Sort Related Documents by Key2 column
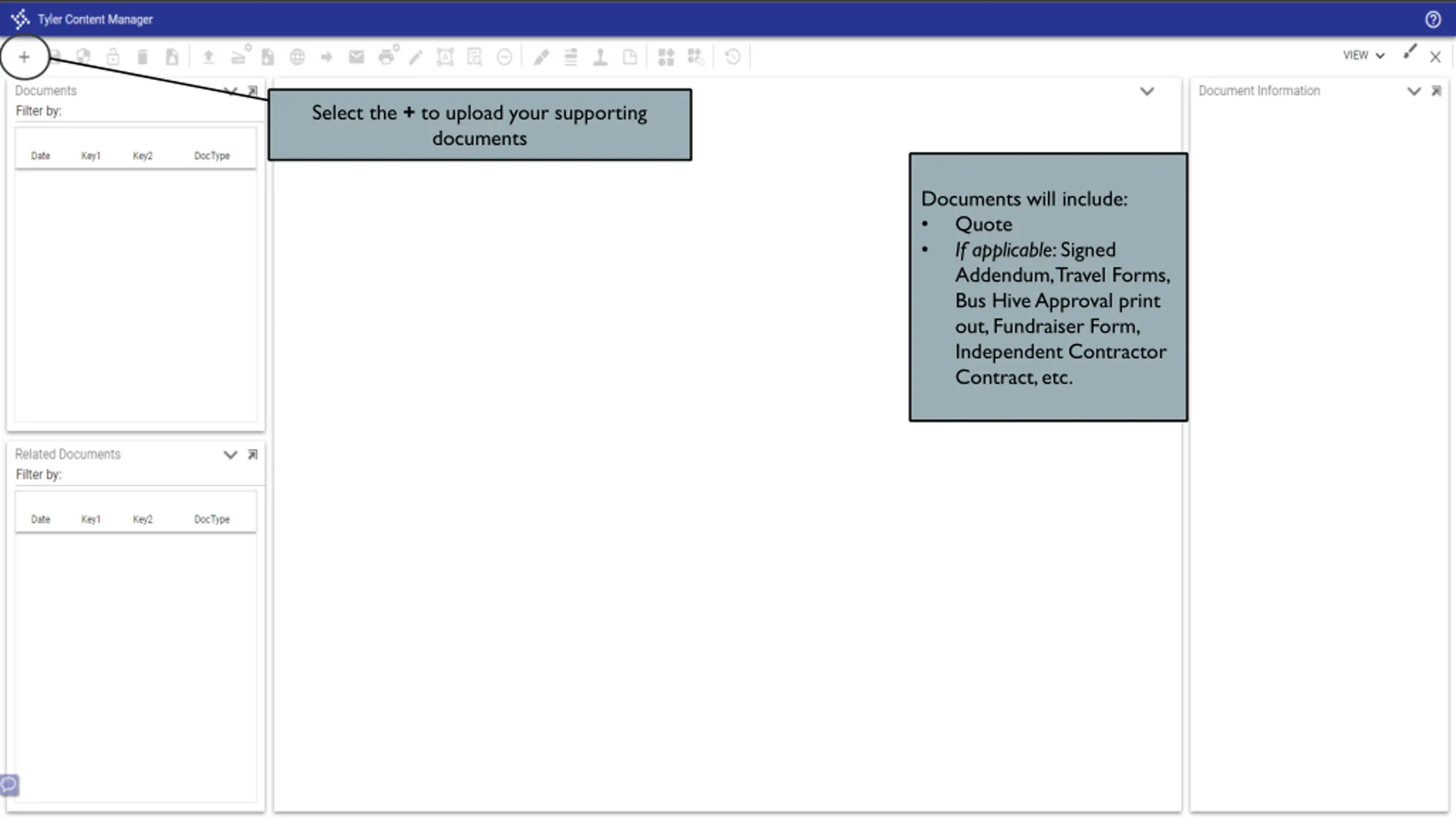 point(143,519)
